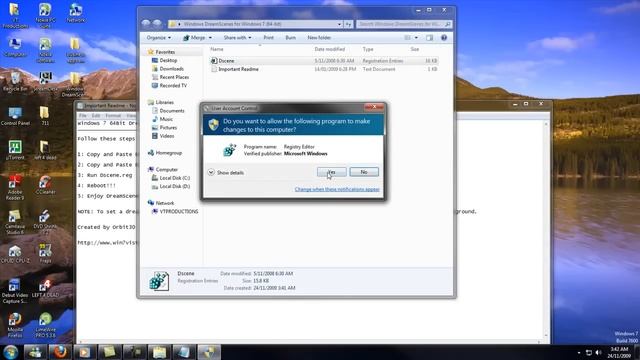Open the address bar history dropdown
Image resolution: width=640 pixels, height=360 pixels.
pos(339,24)
